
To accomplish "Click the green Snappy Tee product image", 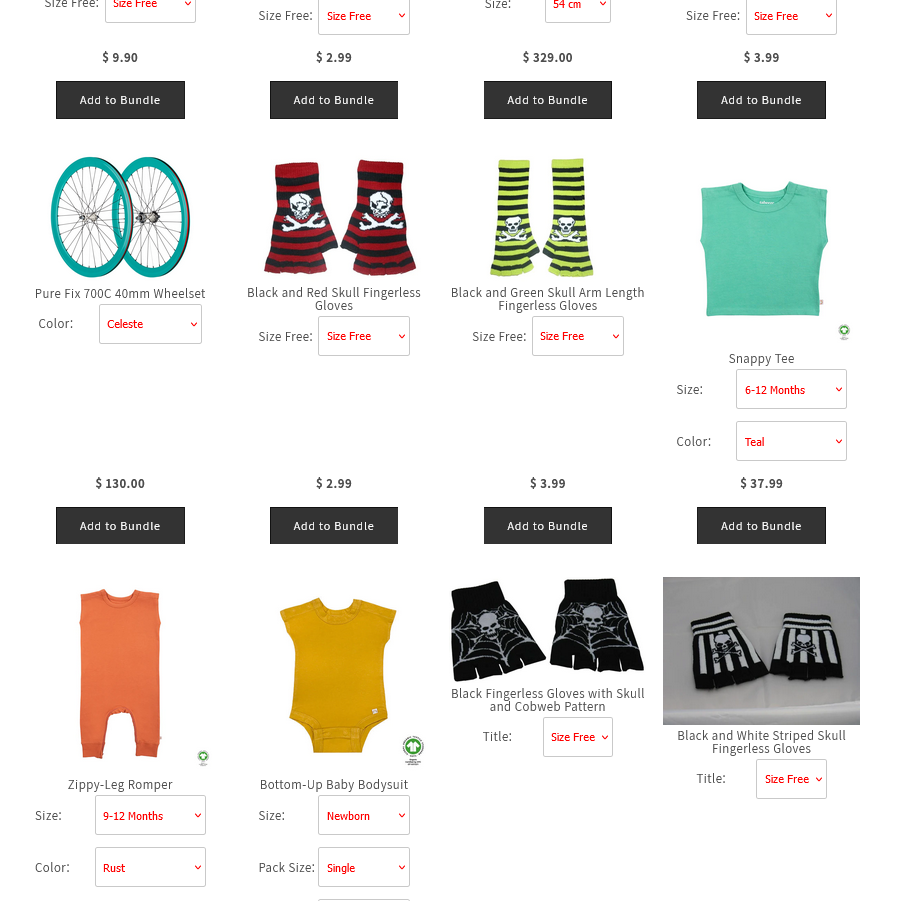I will point(763,249).
